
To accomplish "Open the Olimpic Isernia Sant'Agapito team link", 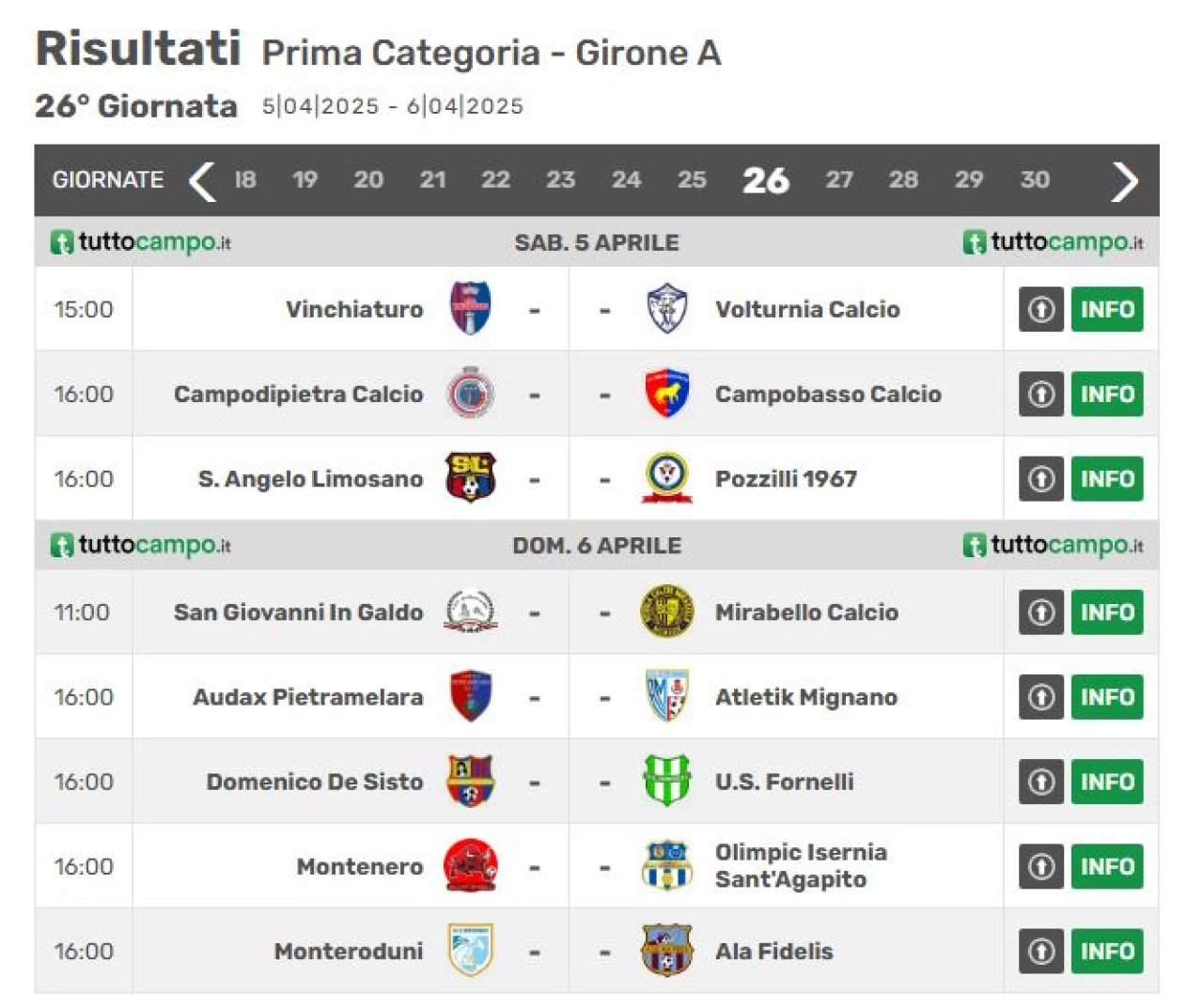I will pos(801,865).
